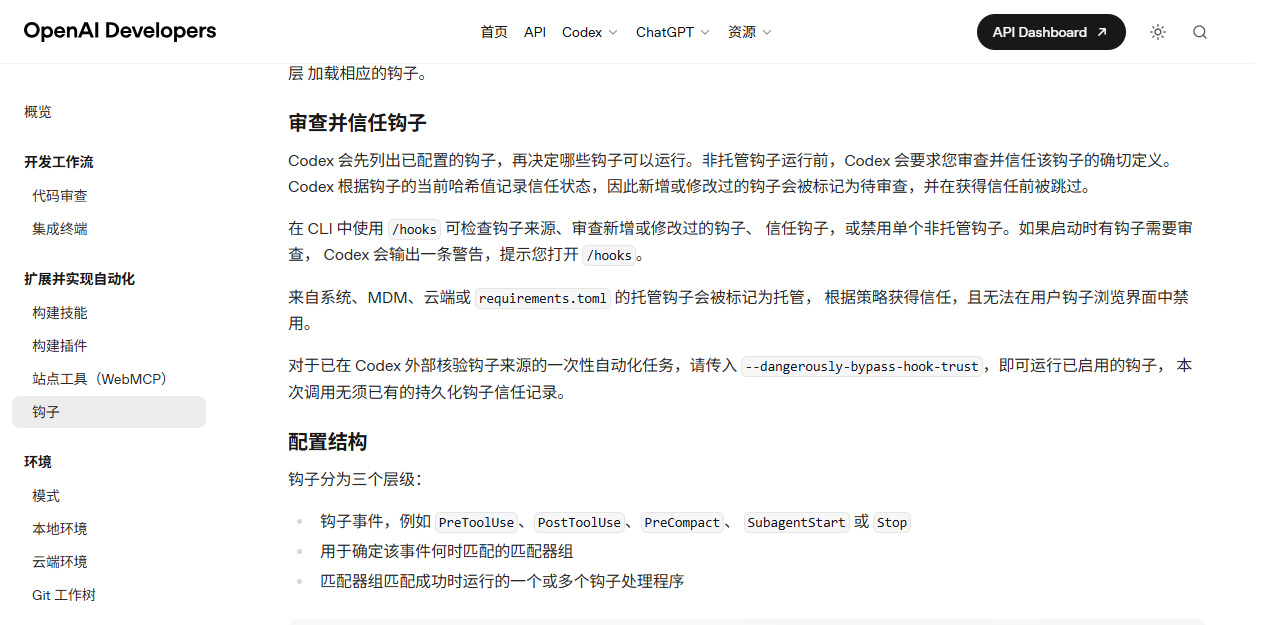Open the search magnifier icon
1264x625 pixels.
[x=1200, y=32]
